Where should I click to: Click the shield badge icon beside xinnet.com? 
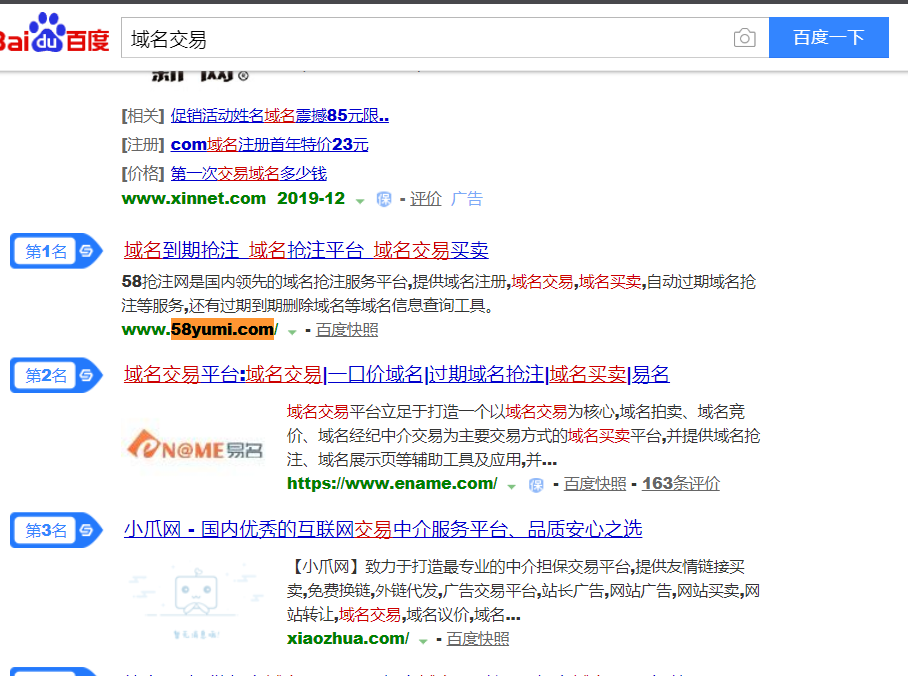pyautogui.click(x=384, y=199)
